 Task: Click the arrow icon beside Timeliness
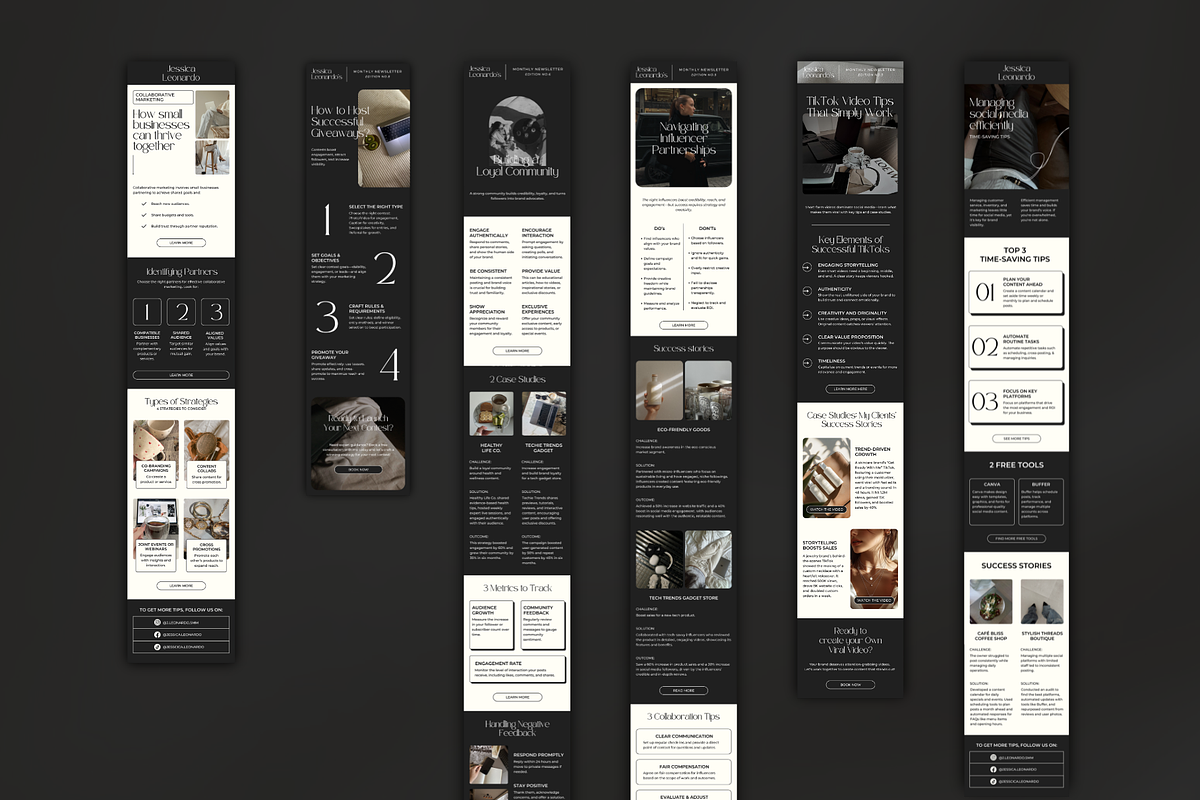(807, 363)
